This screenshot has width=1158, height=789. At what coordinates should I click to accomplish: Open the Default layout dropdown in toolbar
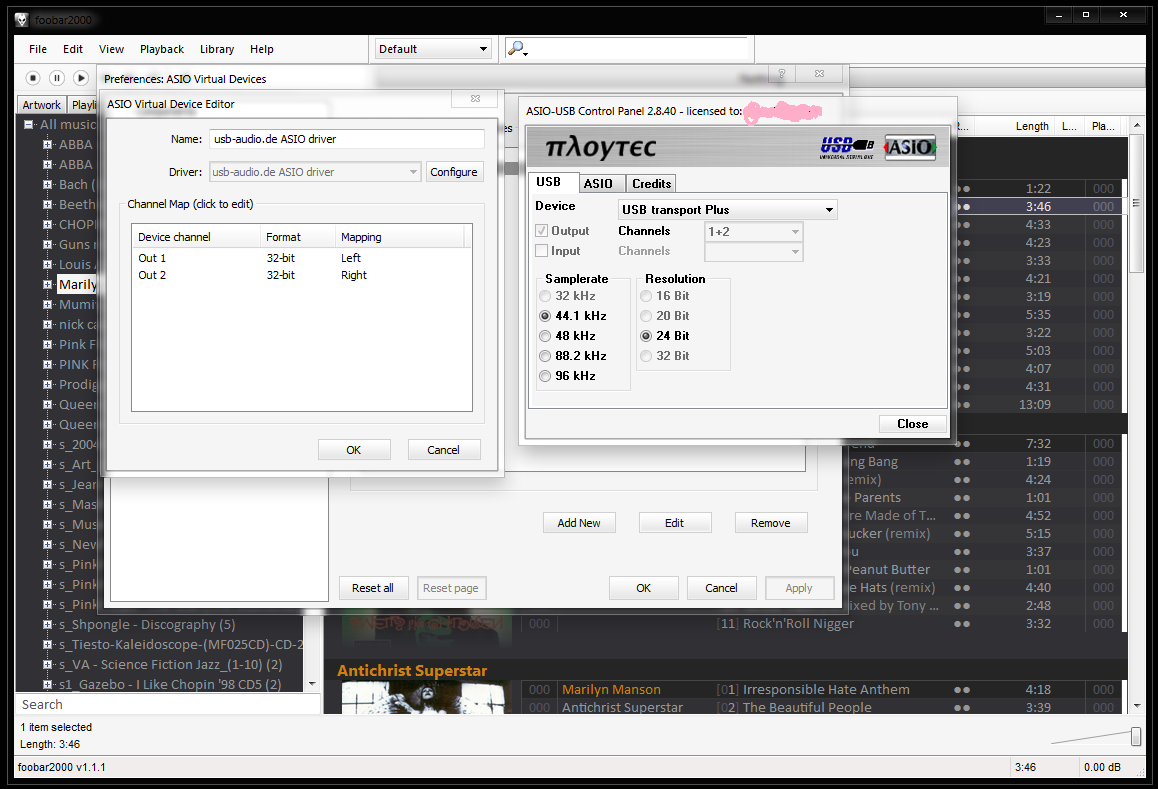433,49
